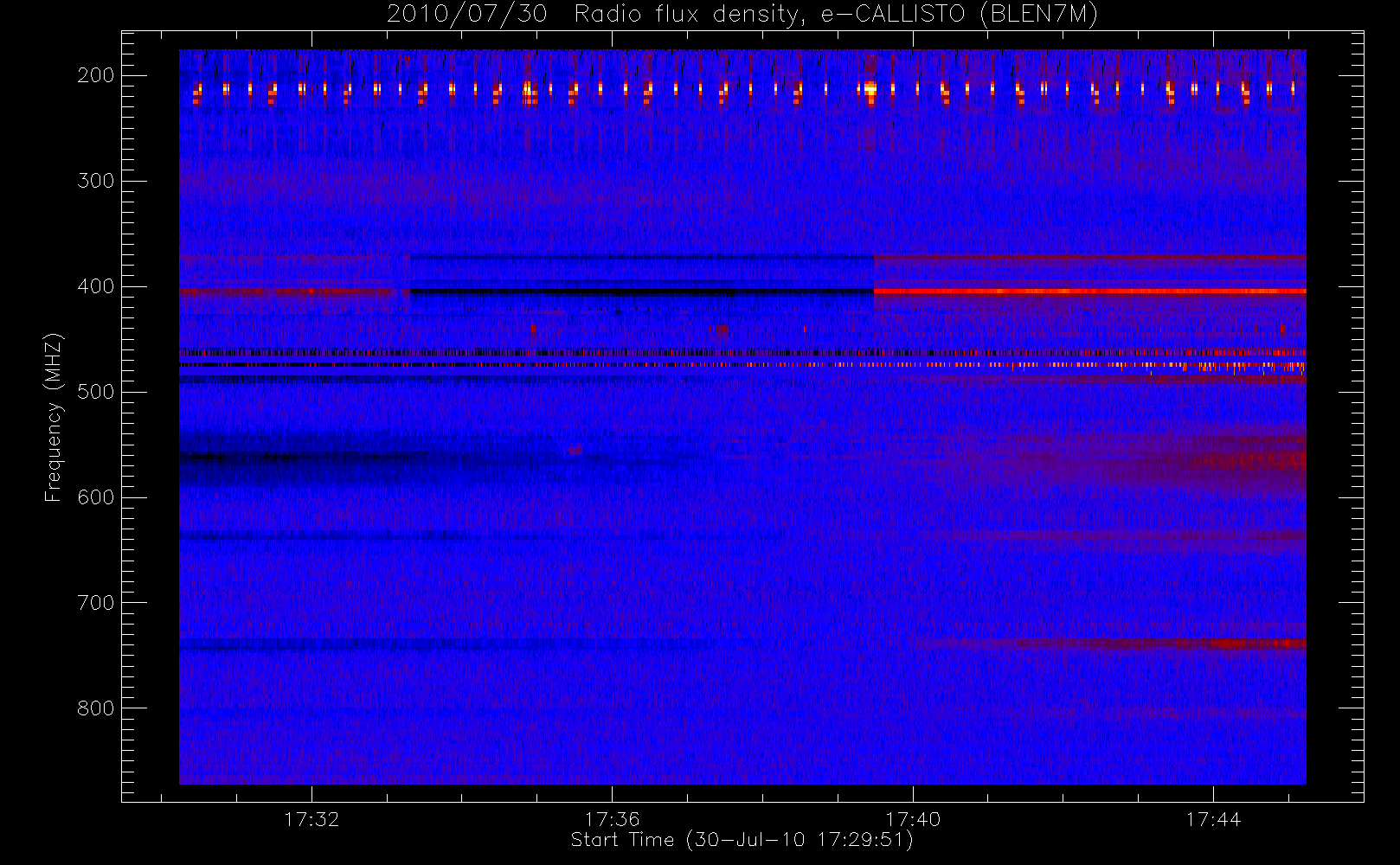Select the 400 frequency tick label
Screen dimensions: 1400x865
pos(95,286)
